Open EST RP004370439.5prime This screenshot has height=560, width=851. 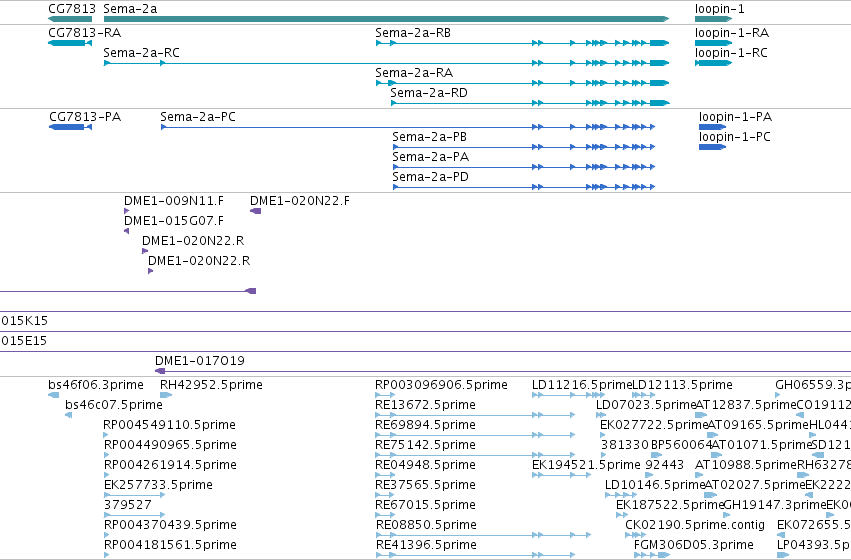[170, 525]
